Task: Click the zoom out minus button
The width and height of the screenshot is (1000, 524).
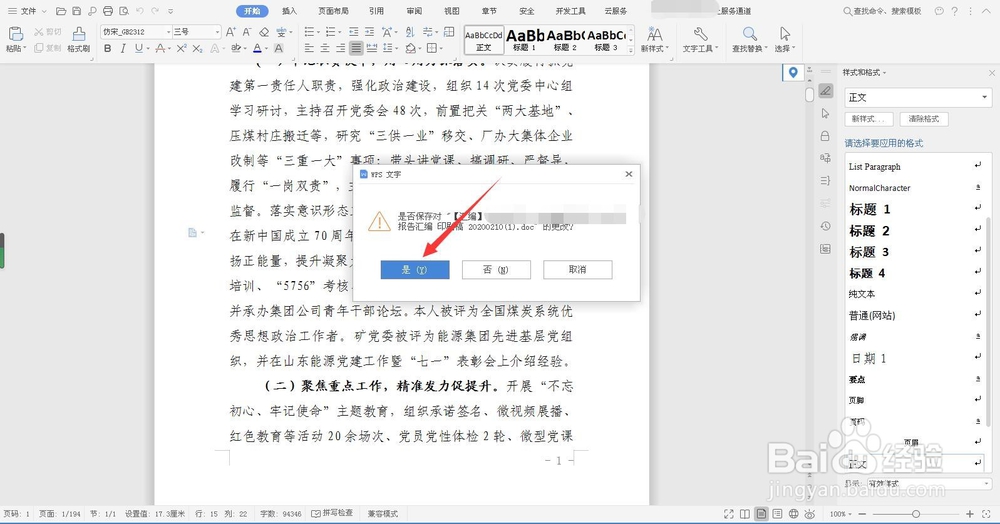Action: (x=862, y=514)
